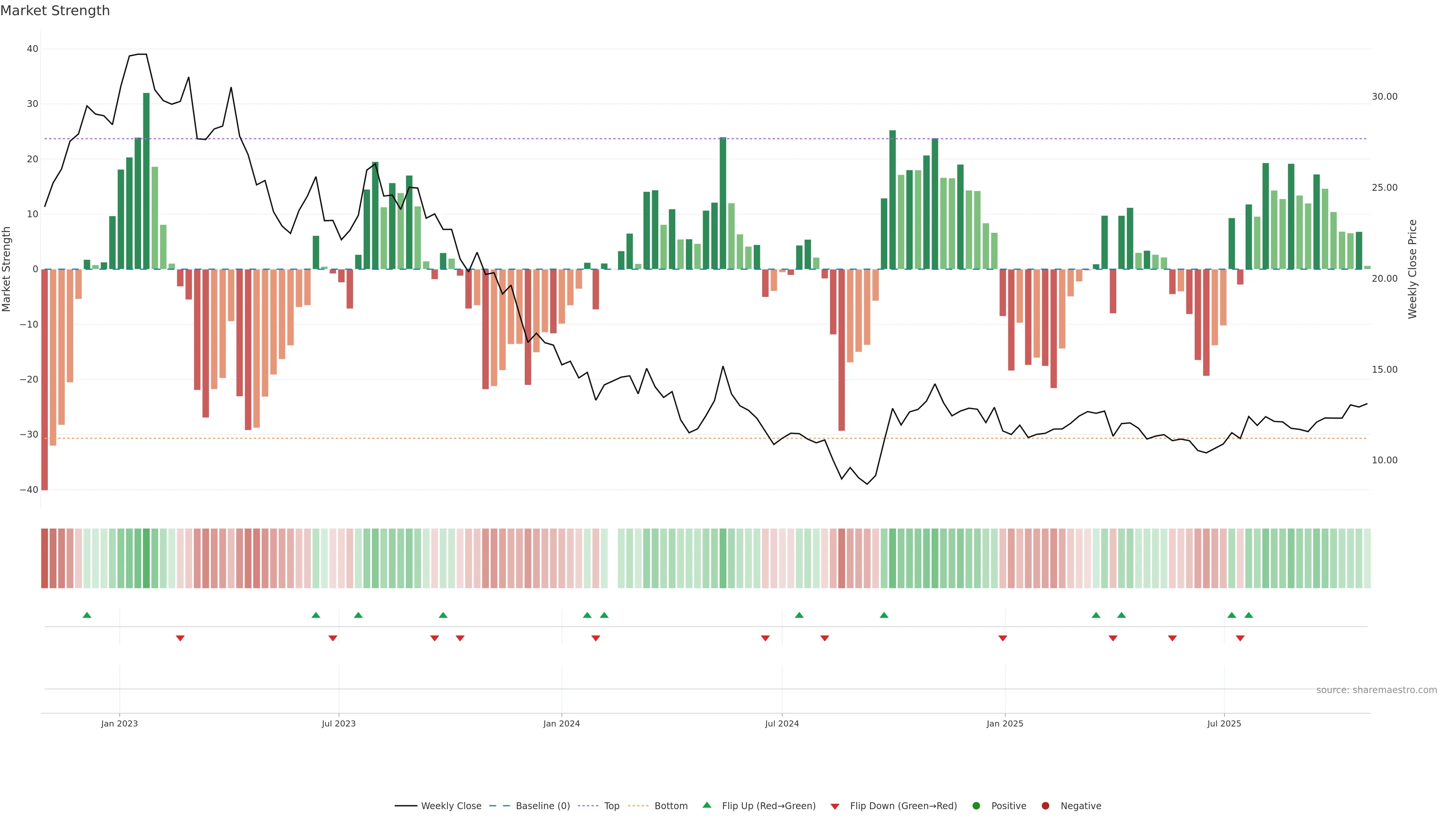Click the Jul 2025 x-axis label
1456x819 pixels.
coord(1224,723)
